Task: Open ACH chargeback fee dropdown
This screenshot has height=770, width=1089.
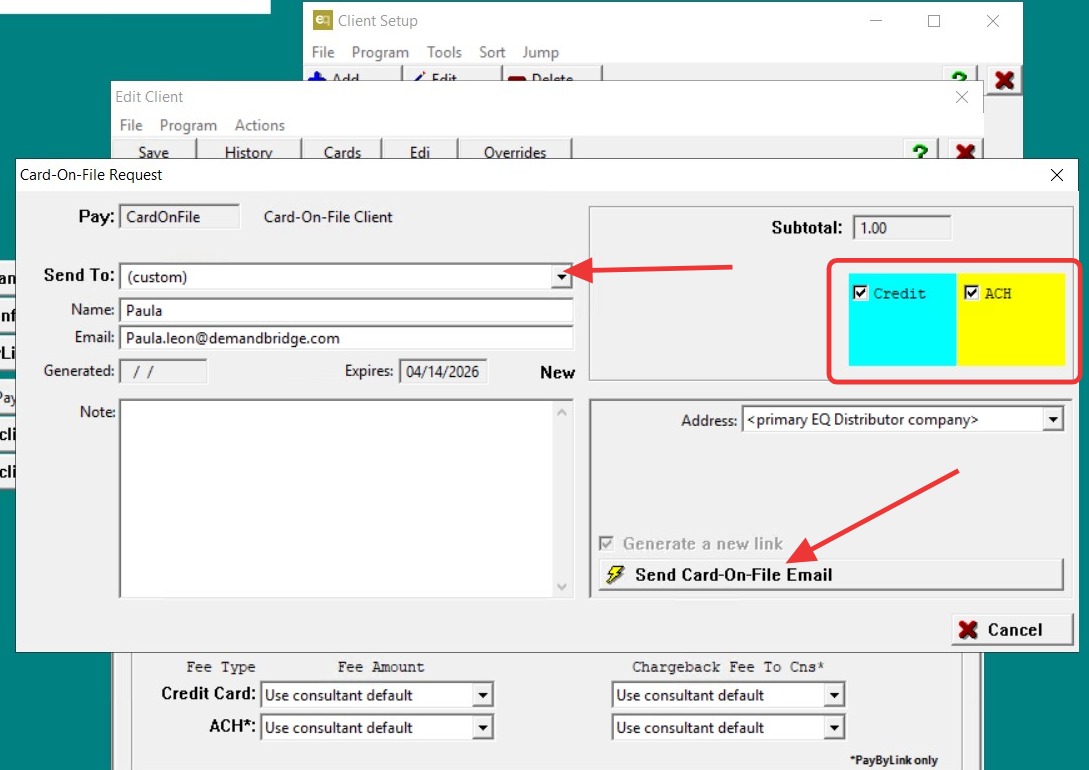Action: tap(833, 728)
